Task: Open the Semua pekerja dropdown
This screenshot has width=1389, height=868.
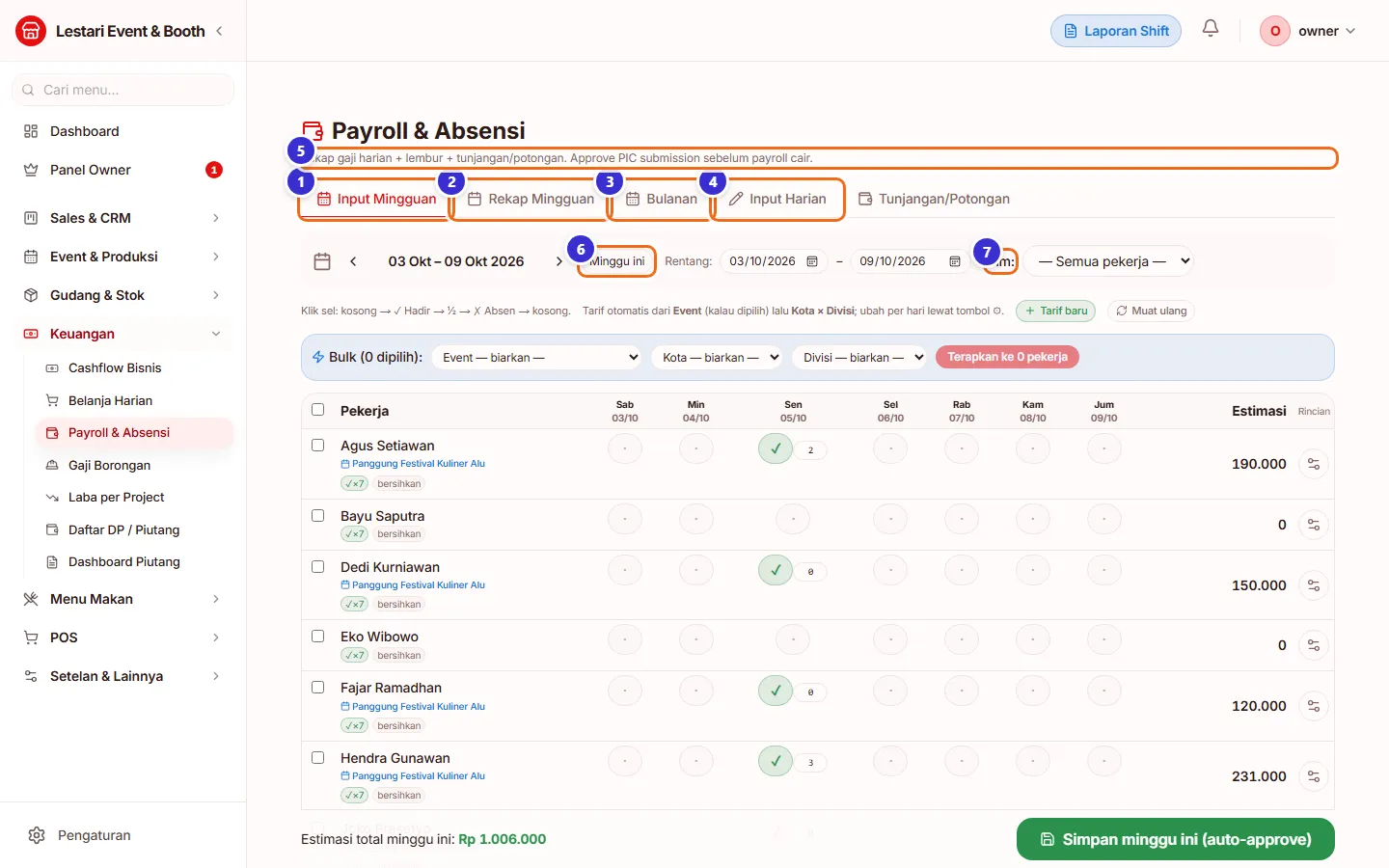Action: point(1110,261)
